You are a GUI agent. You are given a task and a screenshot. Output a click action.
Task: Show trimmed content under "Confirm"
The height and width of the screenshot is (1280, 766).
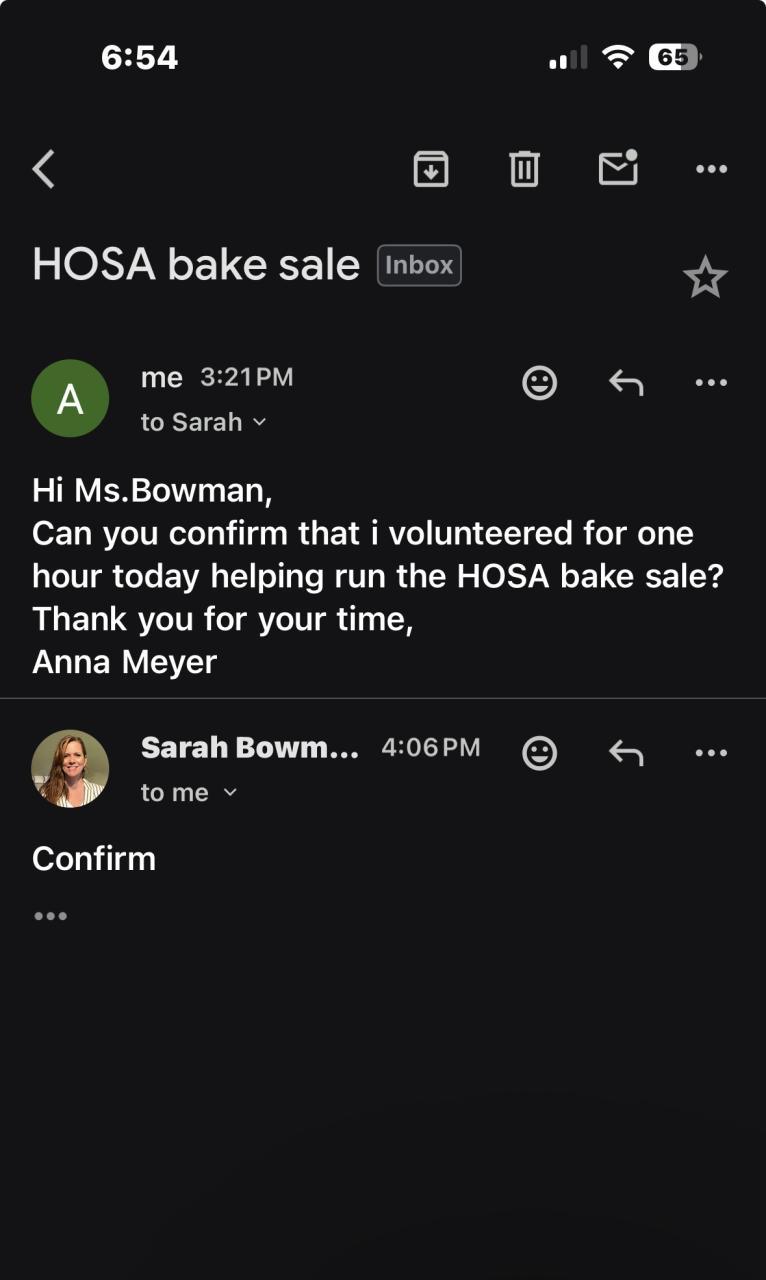[50, 915]
